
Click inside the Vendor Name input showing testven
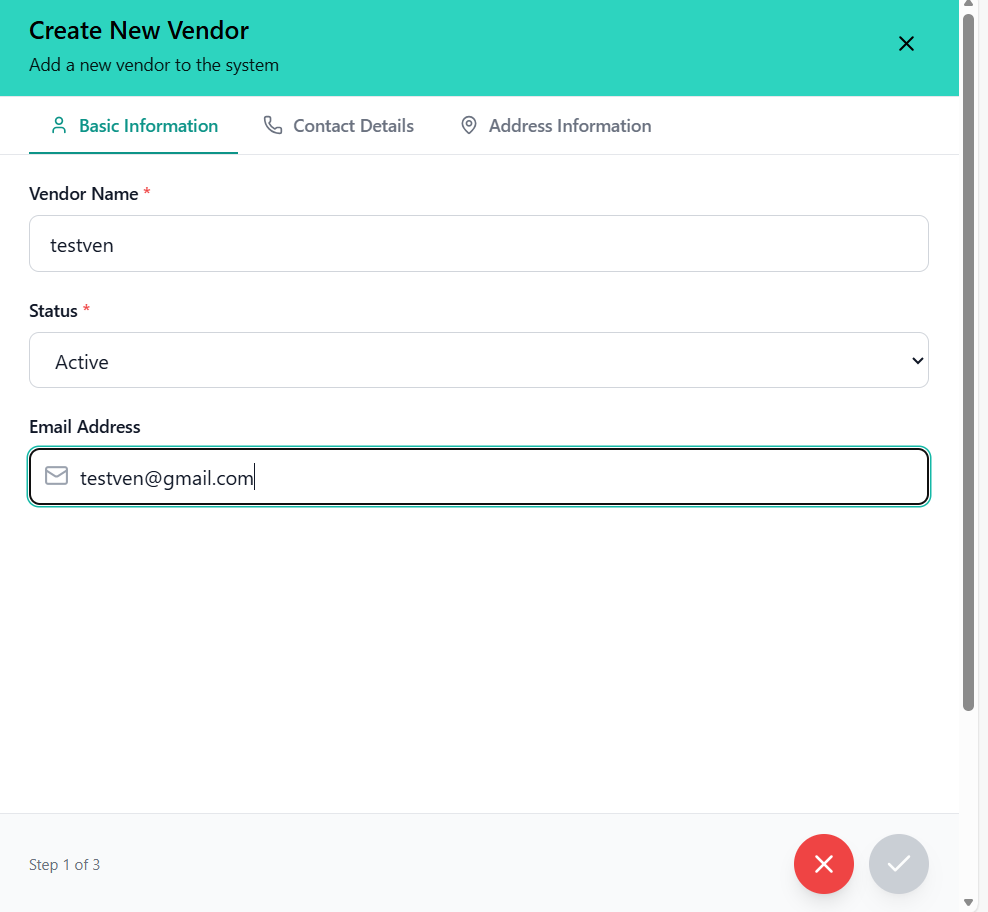point(478,243)
